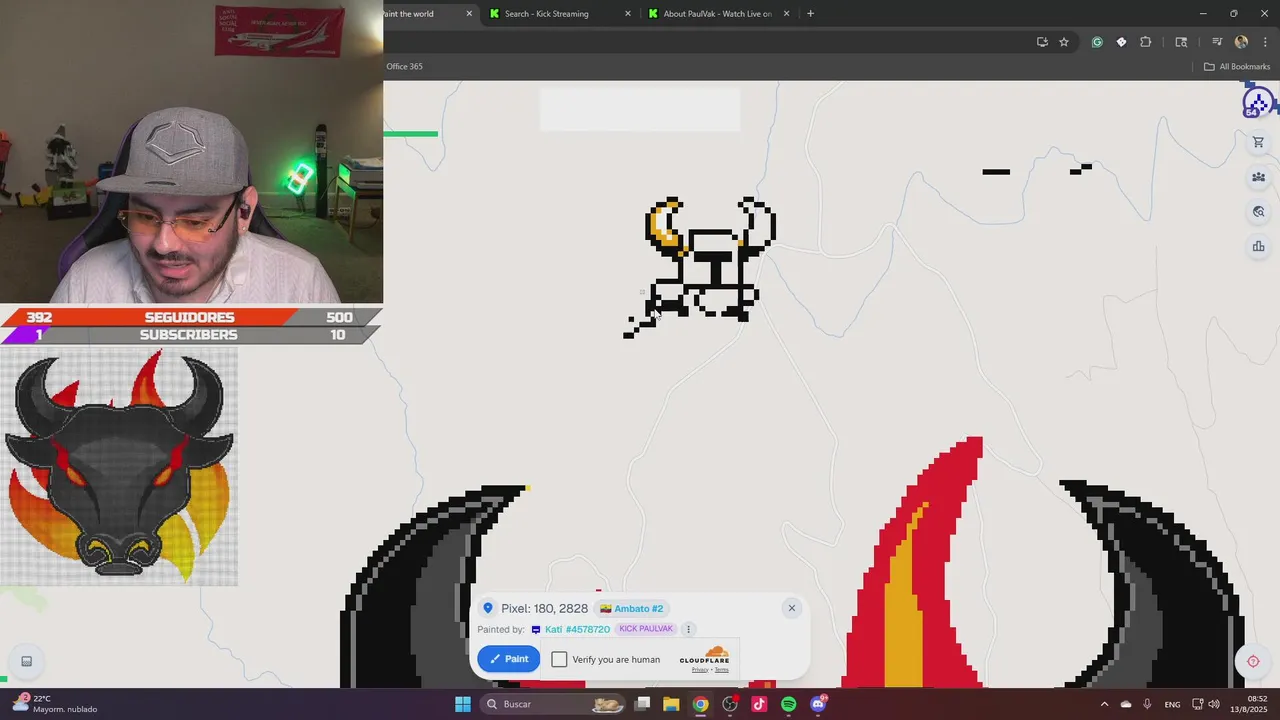Screen dimensions: 1280x720
Task: Click the Cloudflare Privacy link
Action: point(700,670)
